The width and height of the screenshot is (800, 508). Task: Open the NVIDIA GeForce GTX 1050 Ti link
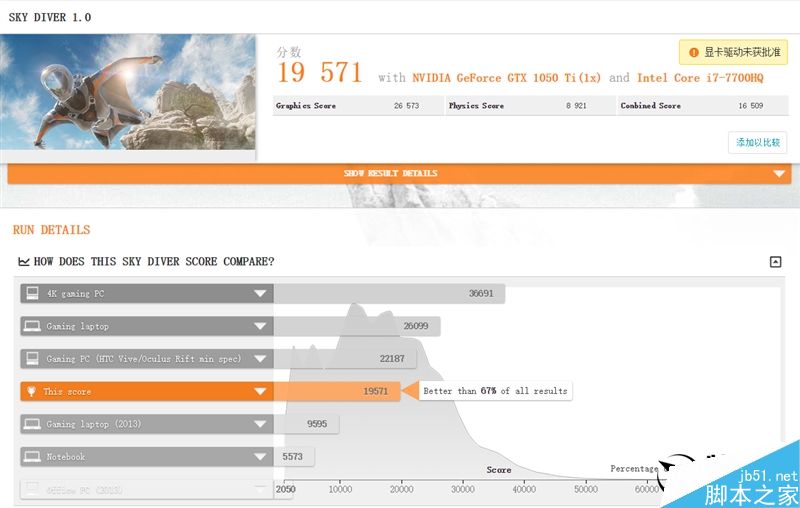point(507,78)
